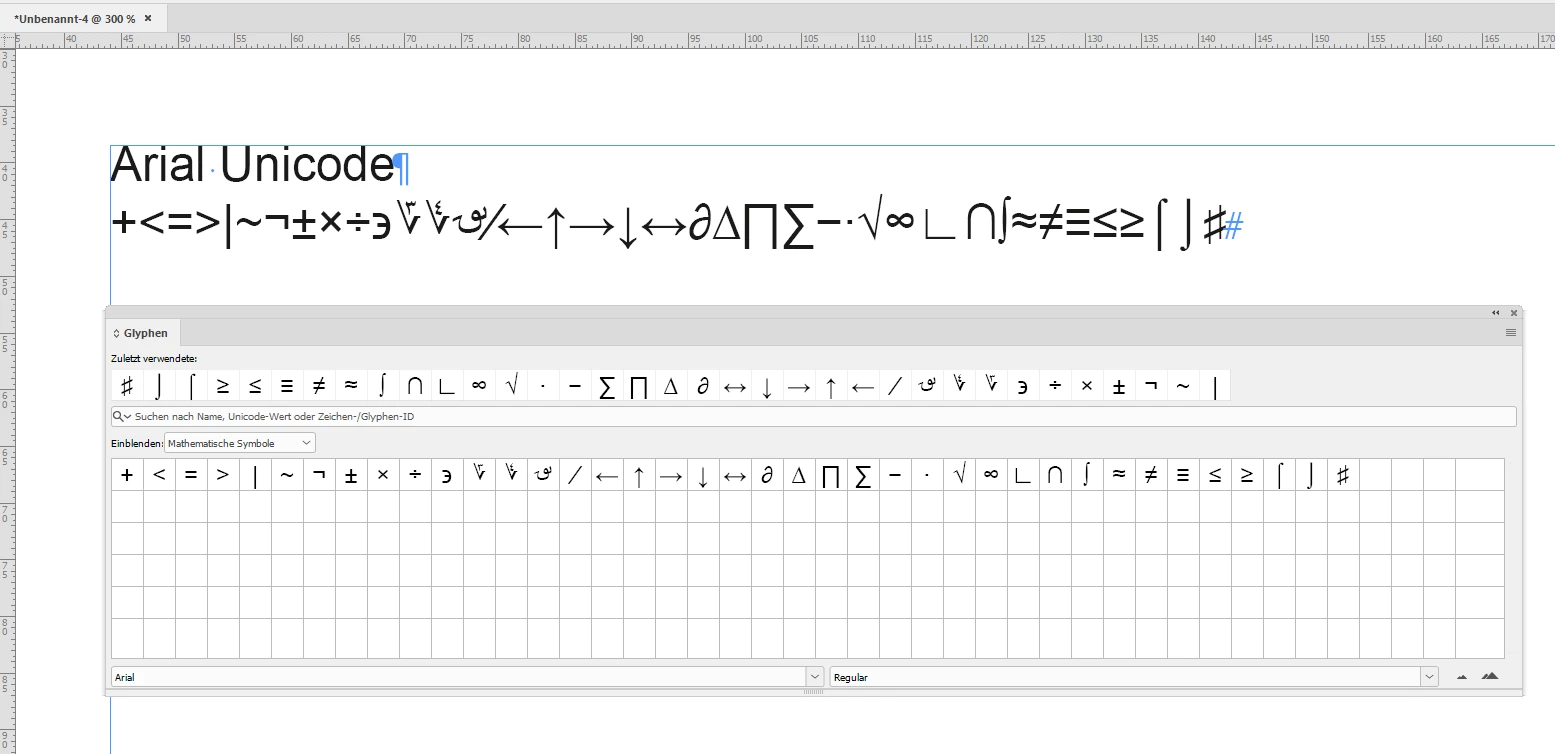Viewport: 1555px width, 754px height.
Task: Click the Regular font style field
Action: pyautogui.click(x=1125, y=677)
